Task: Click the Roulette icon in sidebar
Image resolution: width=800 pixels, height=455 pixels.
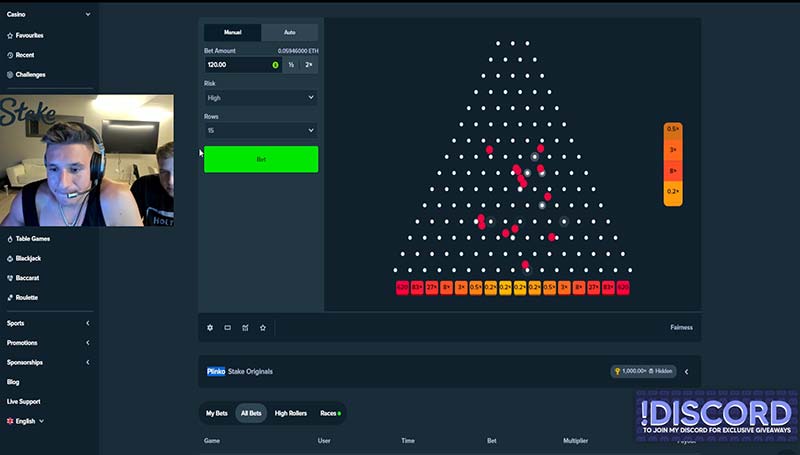Action: 10,298
